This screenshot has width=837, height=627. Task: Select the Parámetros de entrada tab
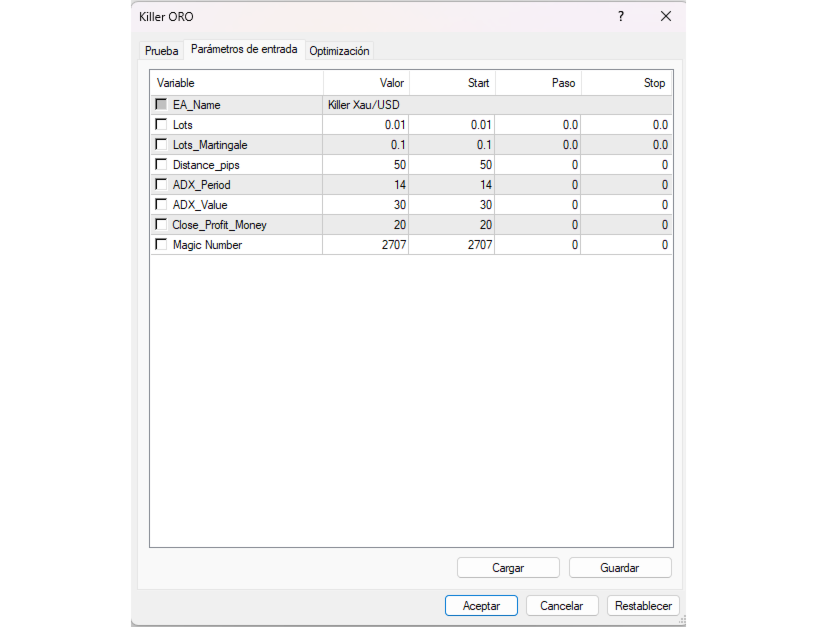tap(244, 49)
